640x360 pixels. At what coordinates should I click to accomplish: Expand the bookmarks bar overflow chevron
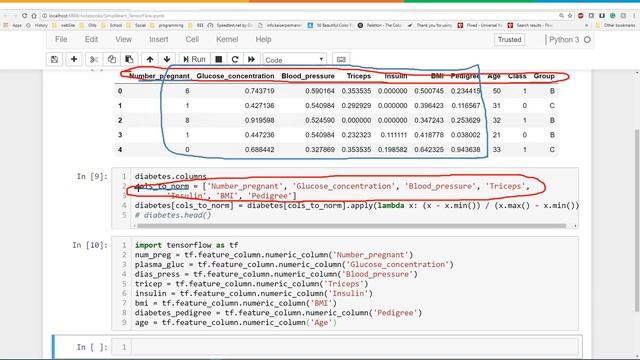point(587,25)
